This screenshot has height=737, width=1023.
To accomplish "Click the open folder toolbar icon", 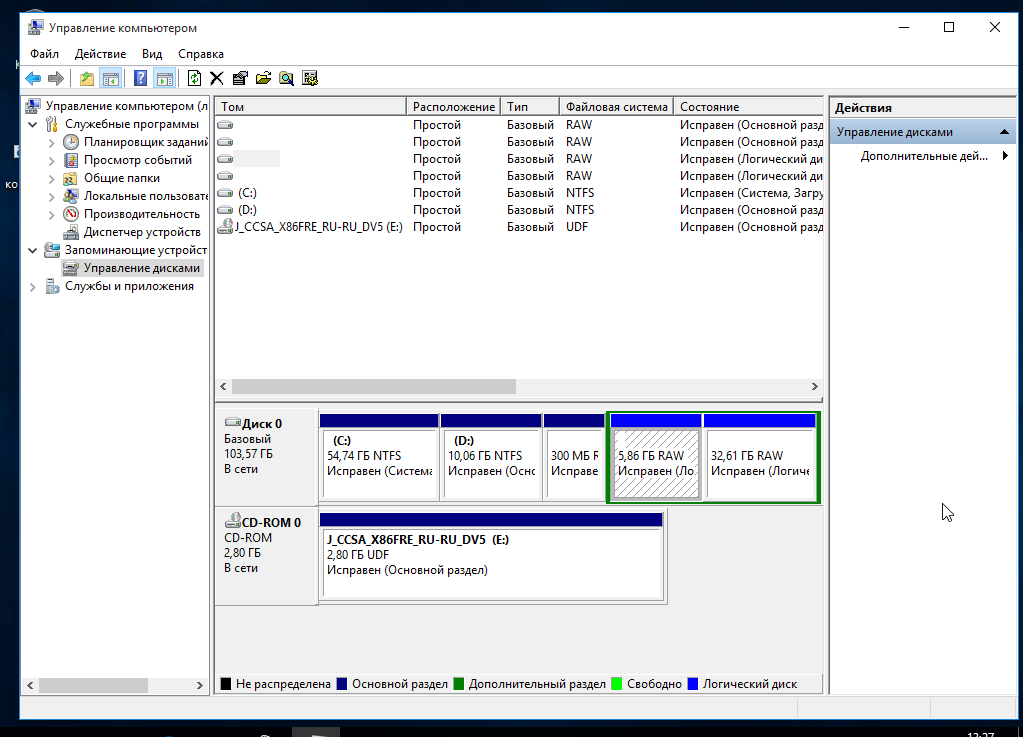I will [263, 78].
